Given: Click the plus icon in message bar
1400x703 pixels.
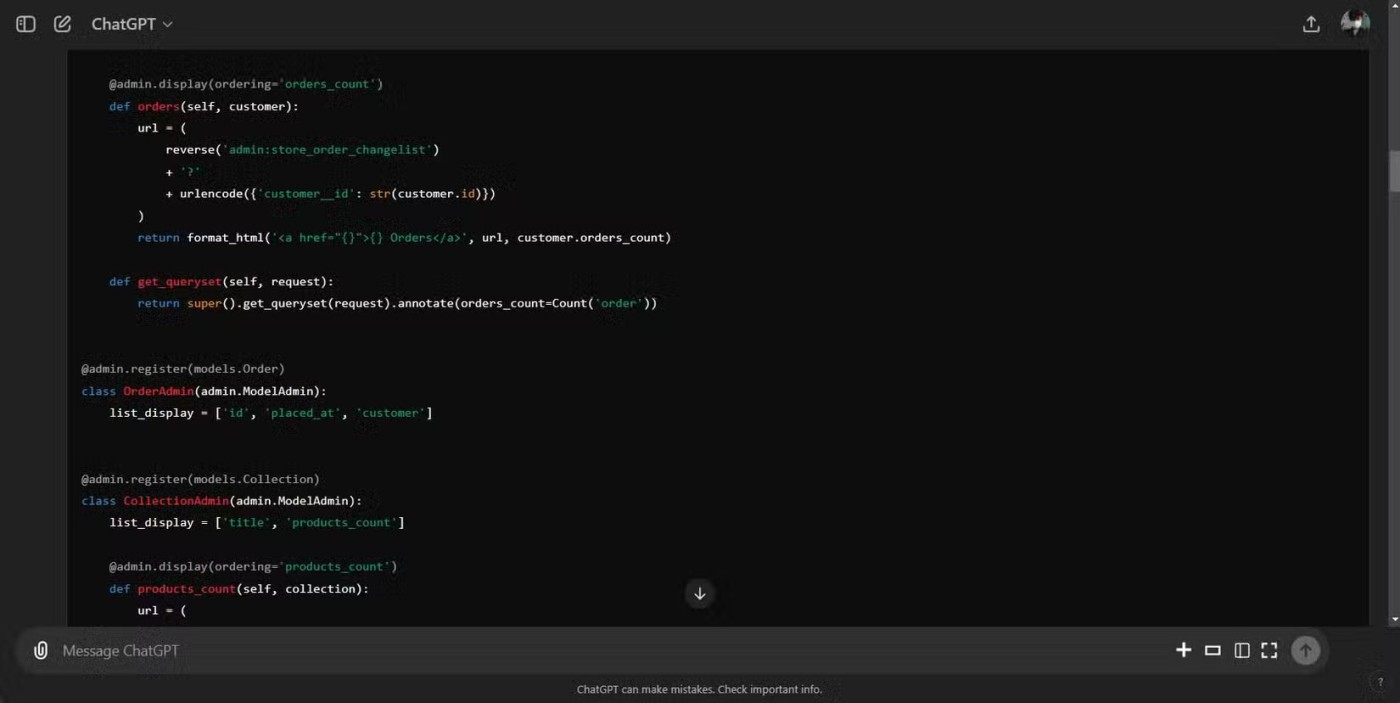Looking at the screenshot, I should click(x=1184, y=650).
